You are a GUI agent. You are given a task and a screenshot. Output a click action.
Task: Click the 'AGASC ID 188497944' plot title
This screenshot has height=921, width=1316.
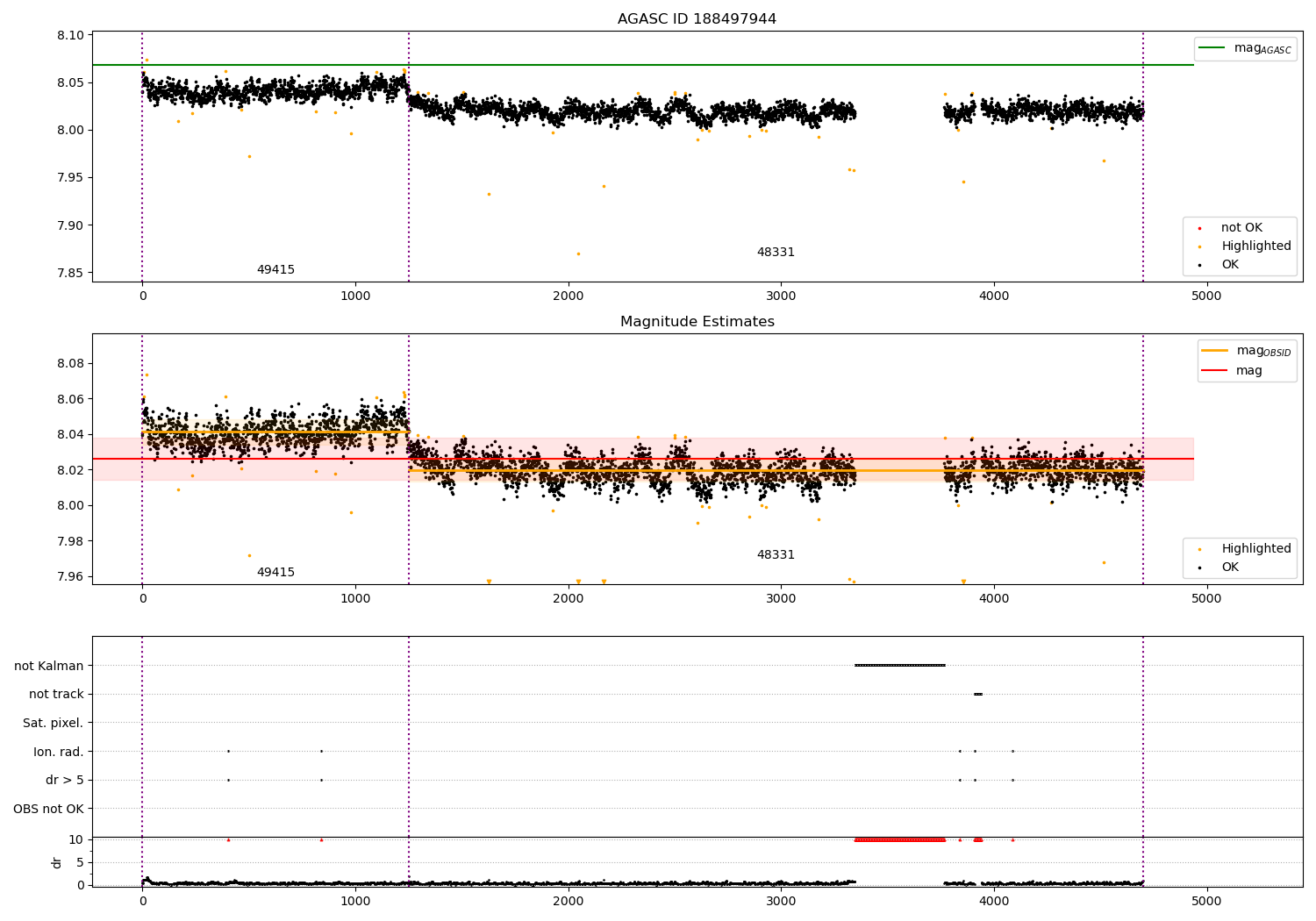pyautogui.click(x=697, y=19)
